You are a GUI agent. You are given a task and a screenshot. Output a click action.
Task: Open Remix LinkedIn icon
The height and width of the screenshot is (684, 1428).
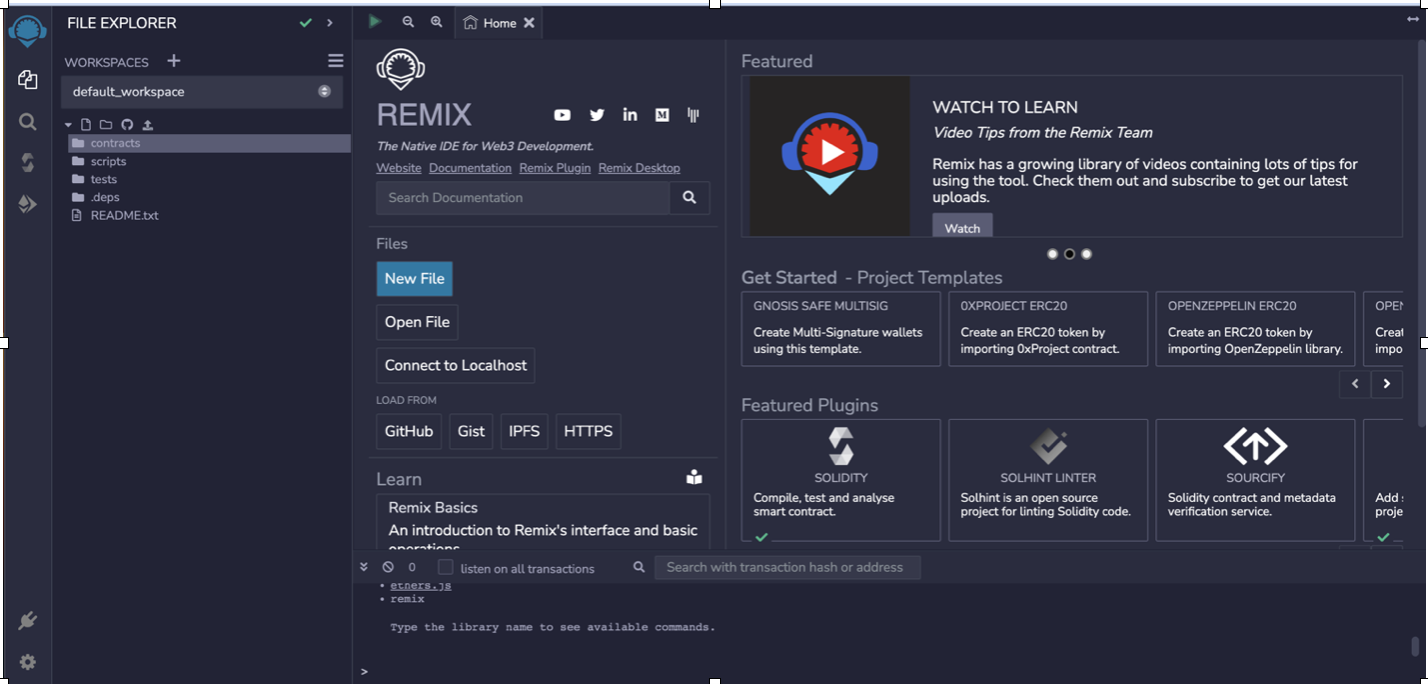coord(630,115)
